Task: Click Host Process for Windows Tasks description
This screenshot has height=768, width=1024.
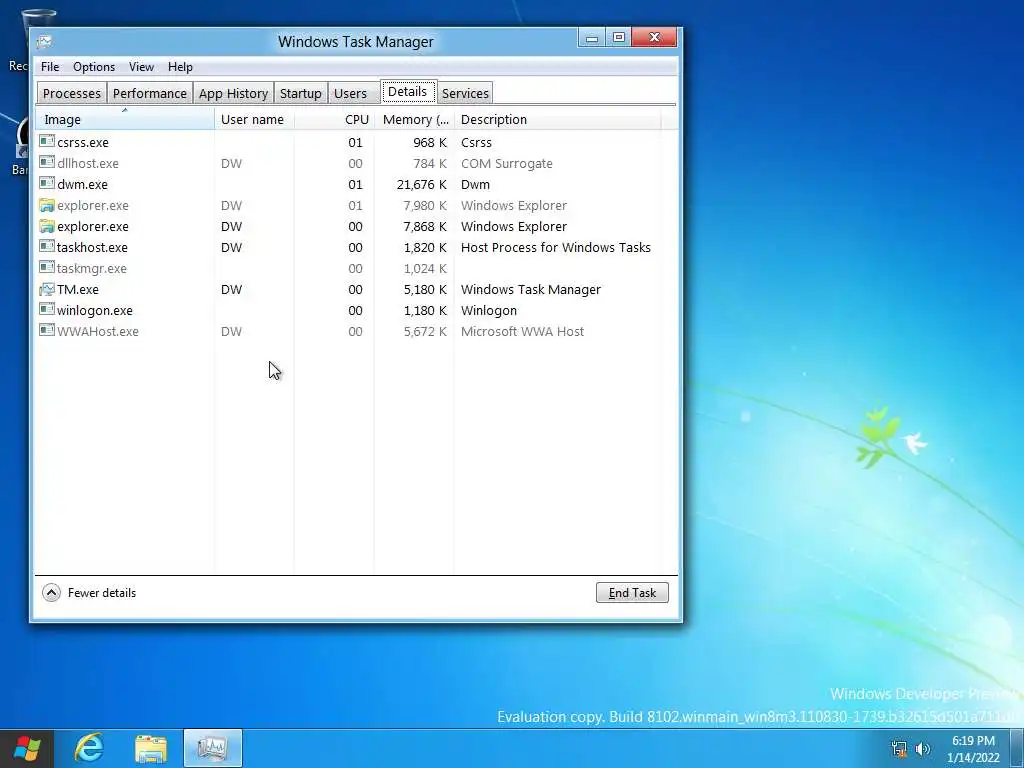Action: tap(556, 248)
